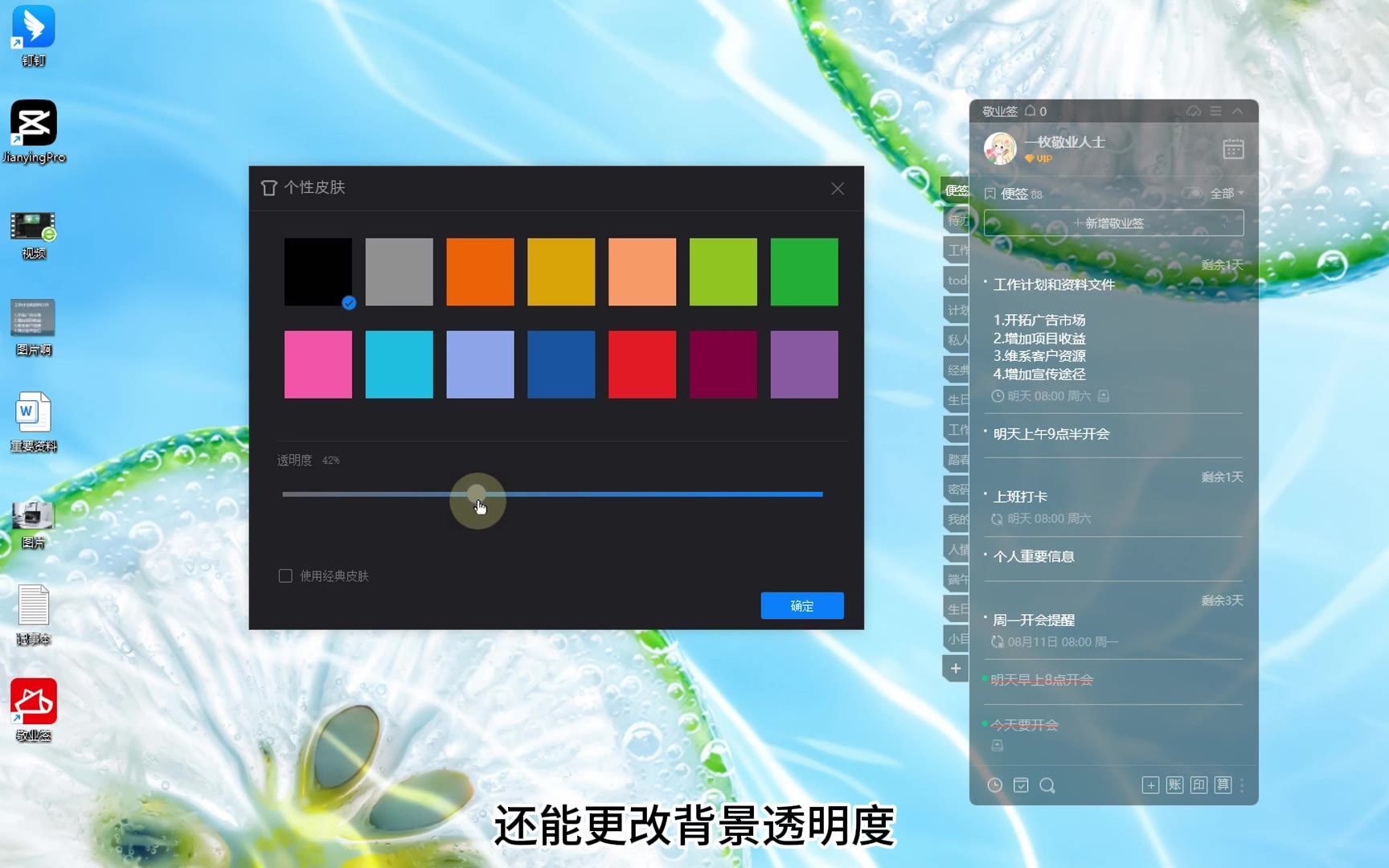This screenshot has width=1389, height=868.
Task: Switch to the todo side tab
Action: 956,280
